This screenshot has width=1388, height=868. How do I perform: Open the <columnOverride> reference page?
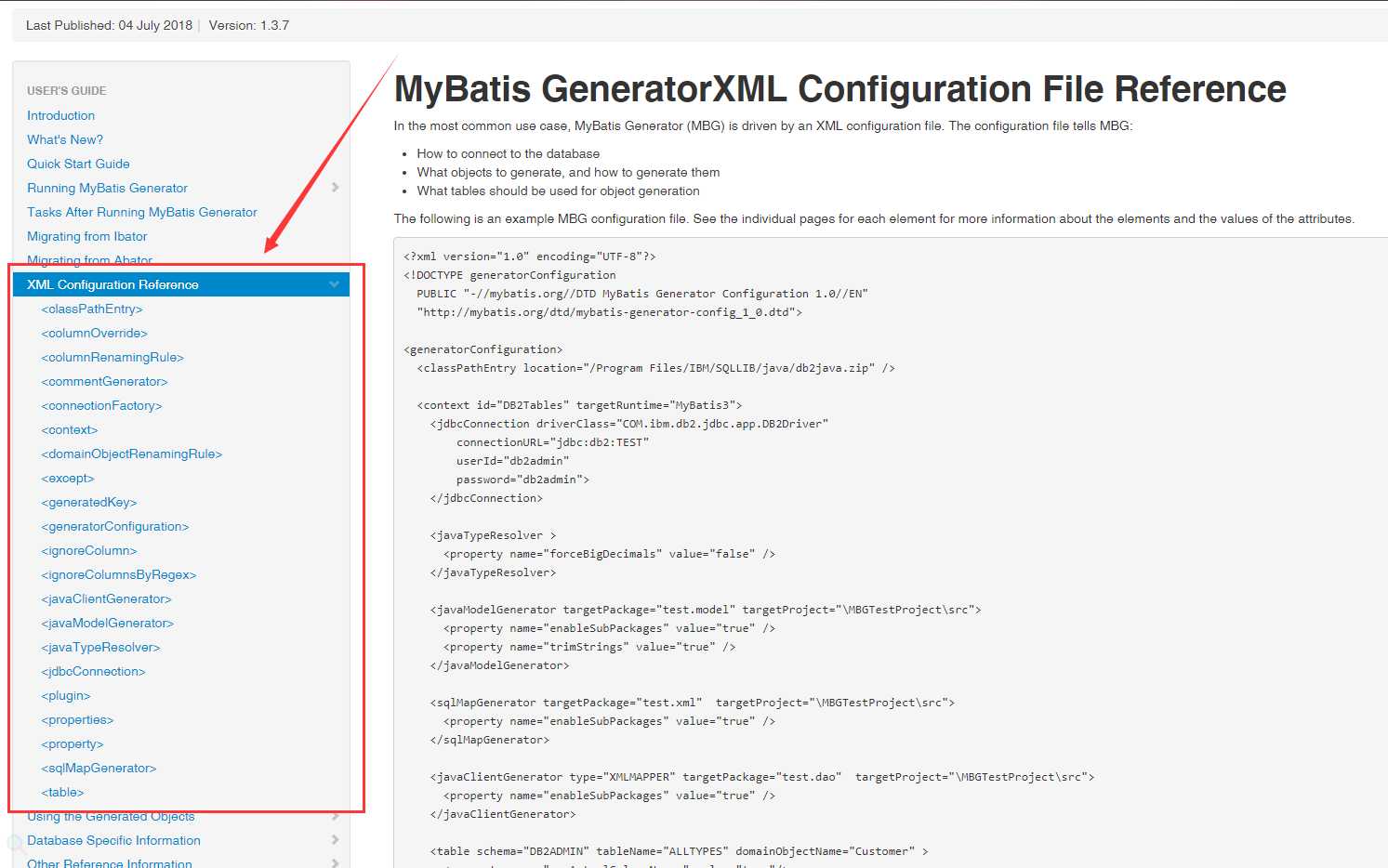coord(95,333)
